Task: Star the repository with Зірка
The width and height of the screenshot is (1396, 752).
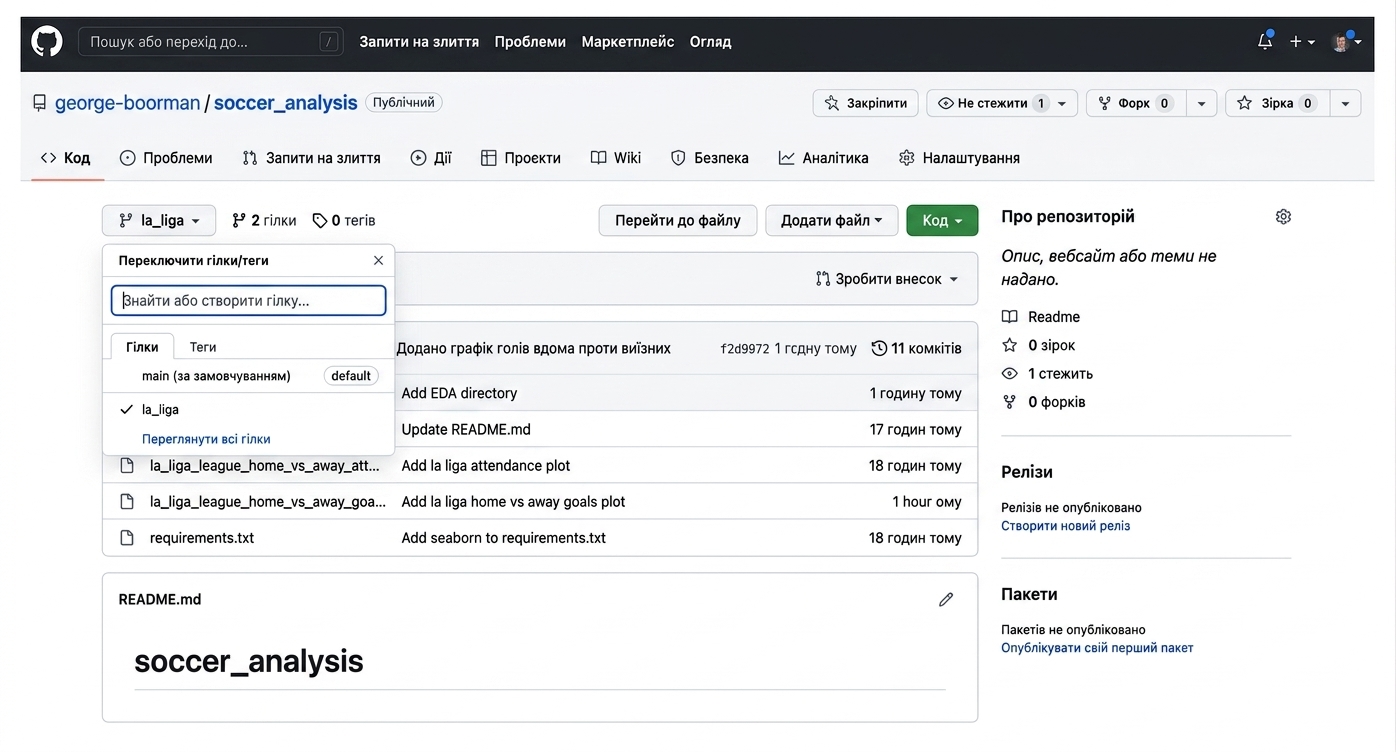Action: pos(1277,103)
